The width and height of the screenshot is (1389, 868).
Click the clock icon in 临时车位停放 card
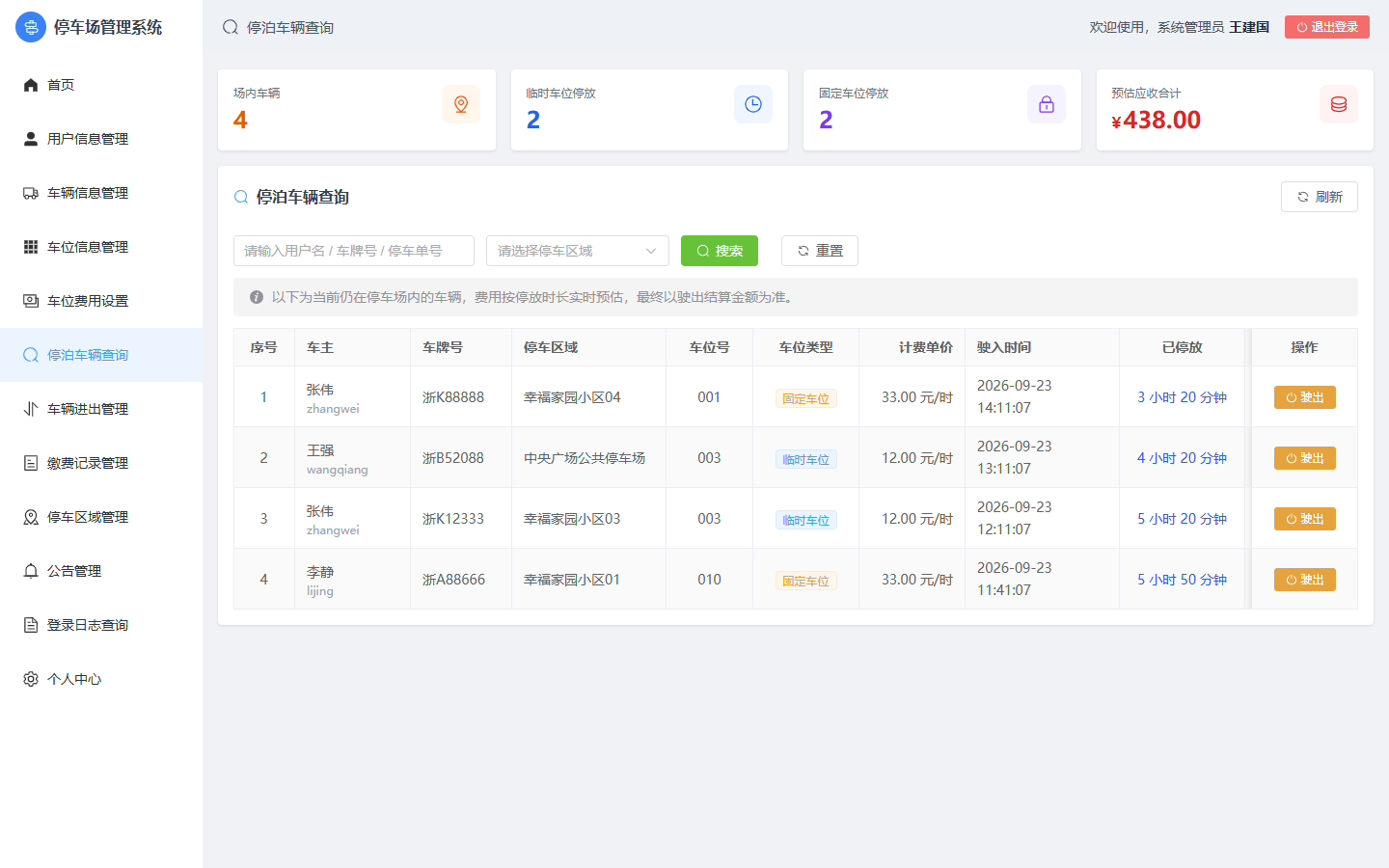[753, 104]
